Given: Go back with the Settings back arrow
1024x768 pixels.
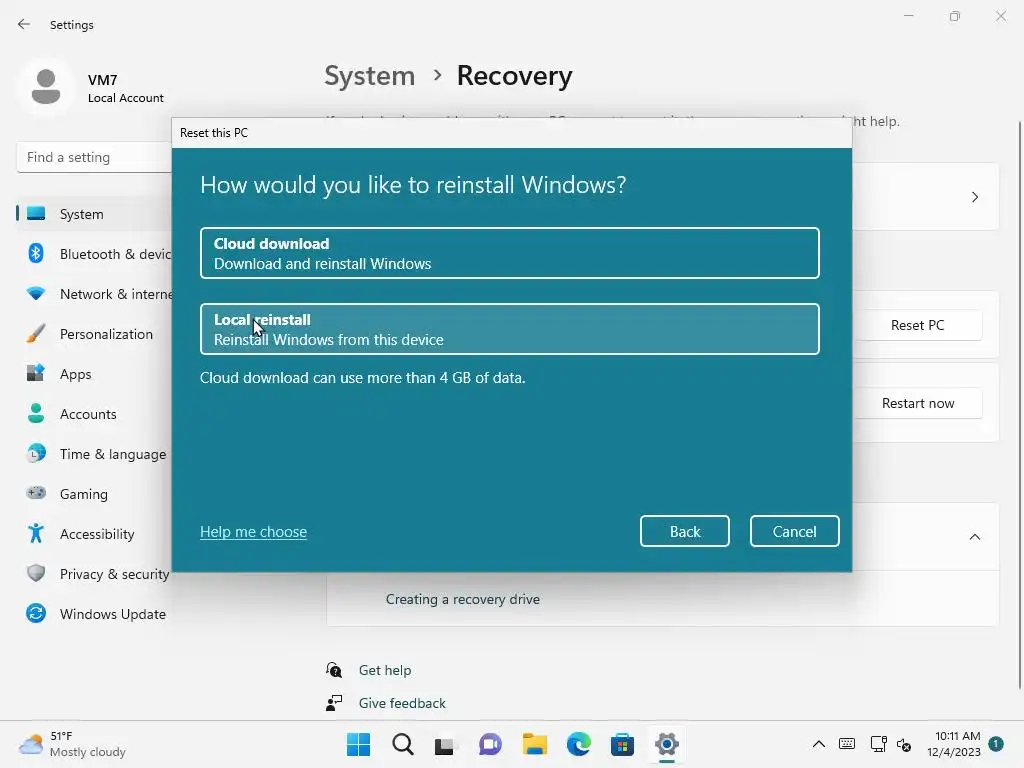Looking at the screenshot, I should pyautogui.click(x=24, y=24).
